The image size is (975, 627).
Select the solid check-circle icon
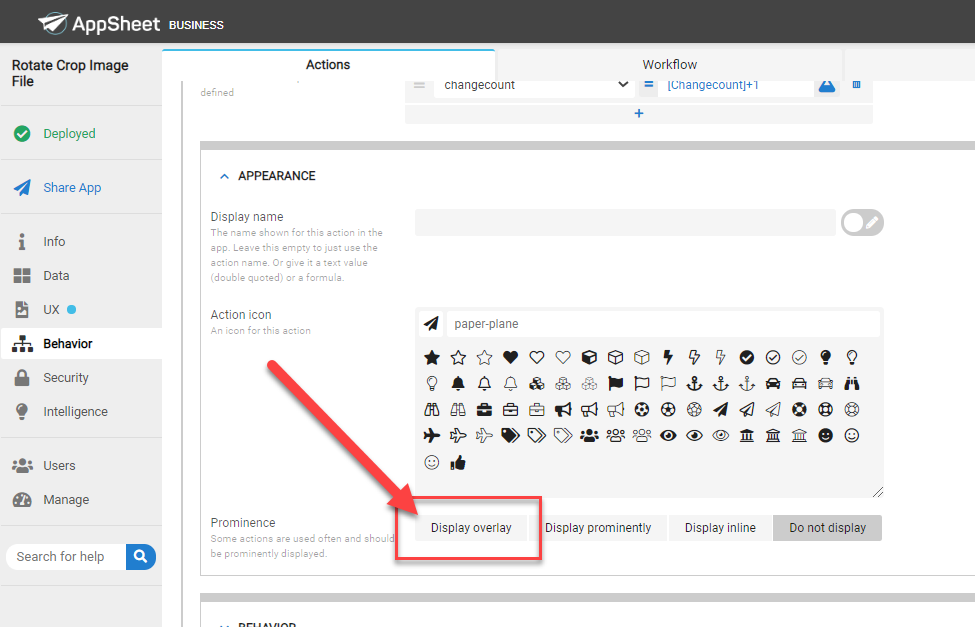coord(747,357)
